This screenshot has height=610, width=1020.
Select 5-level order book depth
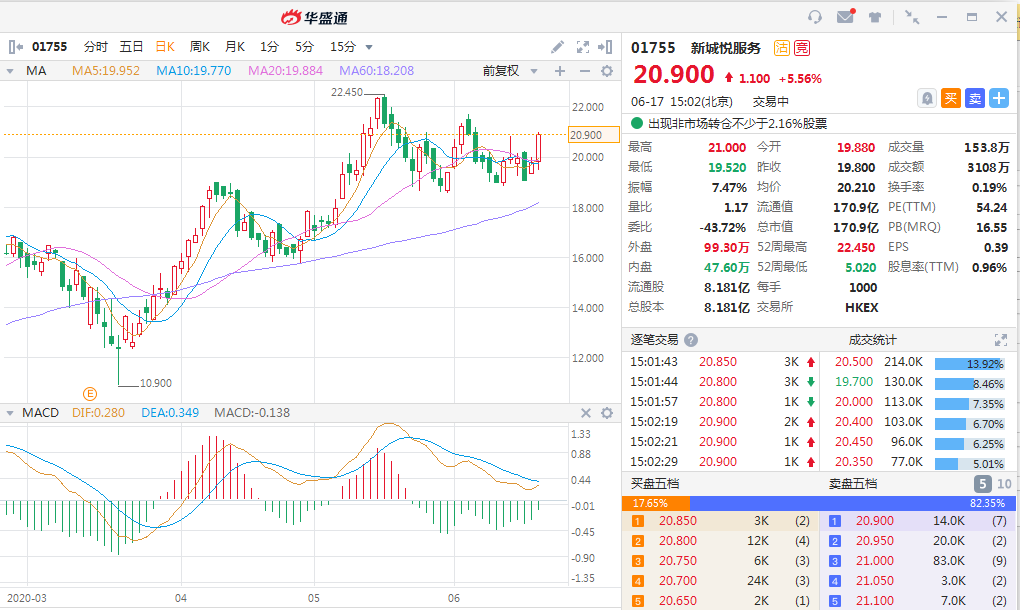tap(982, 484)
